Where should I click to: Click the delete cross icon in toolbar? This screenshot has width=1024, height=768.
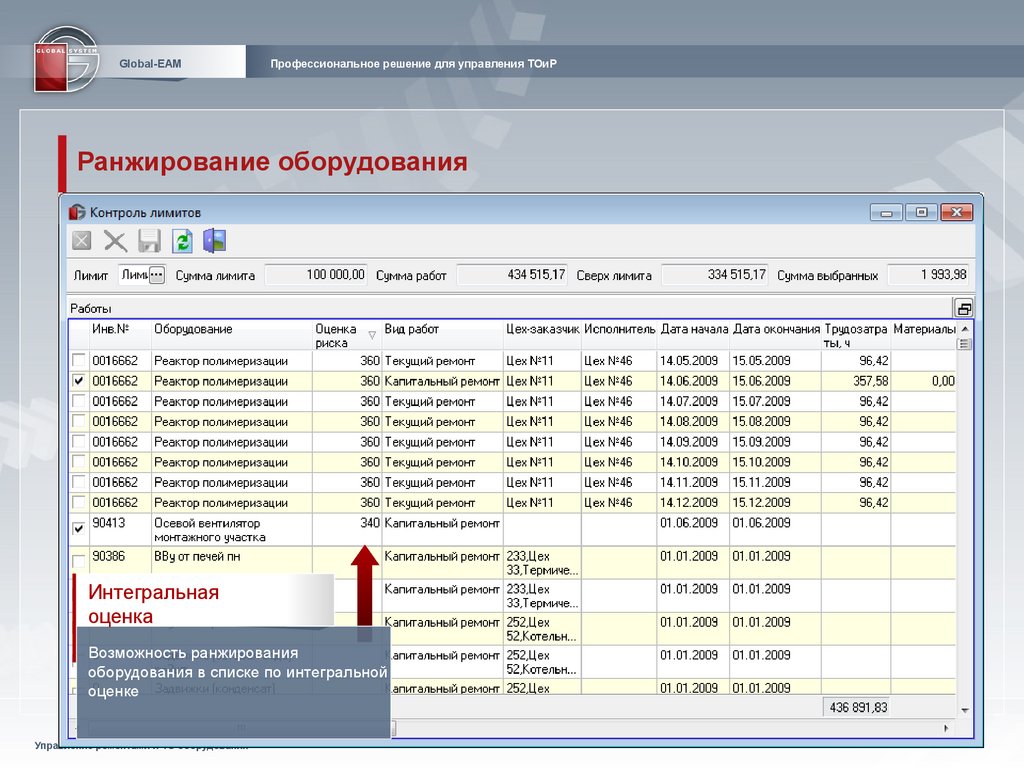(x=115, y=241)
